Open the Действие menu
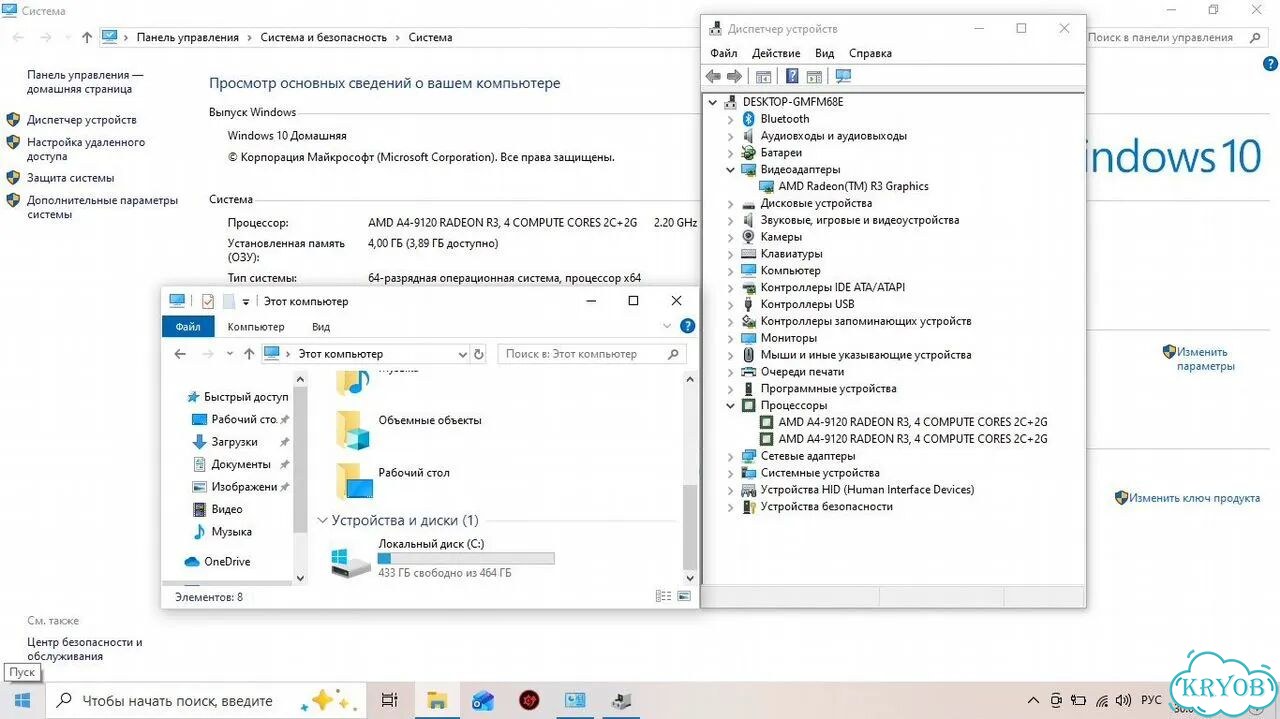This screenshot has width=1280, height=719. point(776,53)
